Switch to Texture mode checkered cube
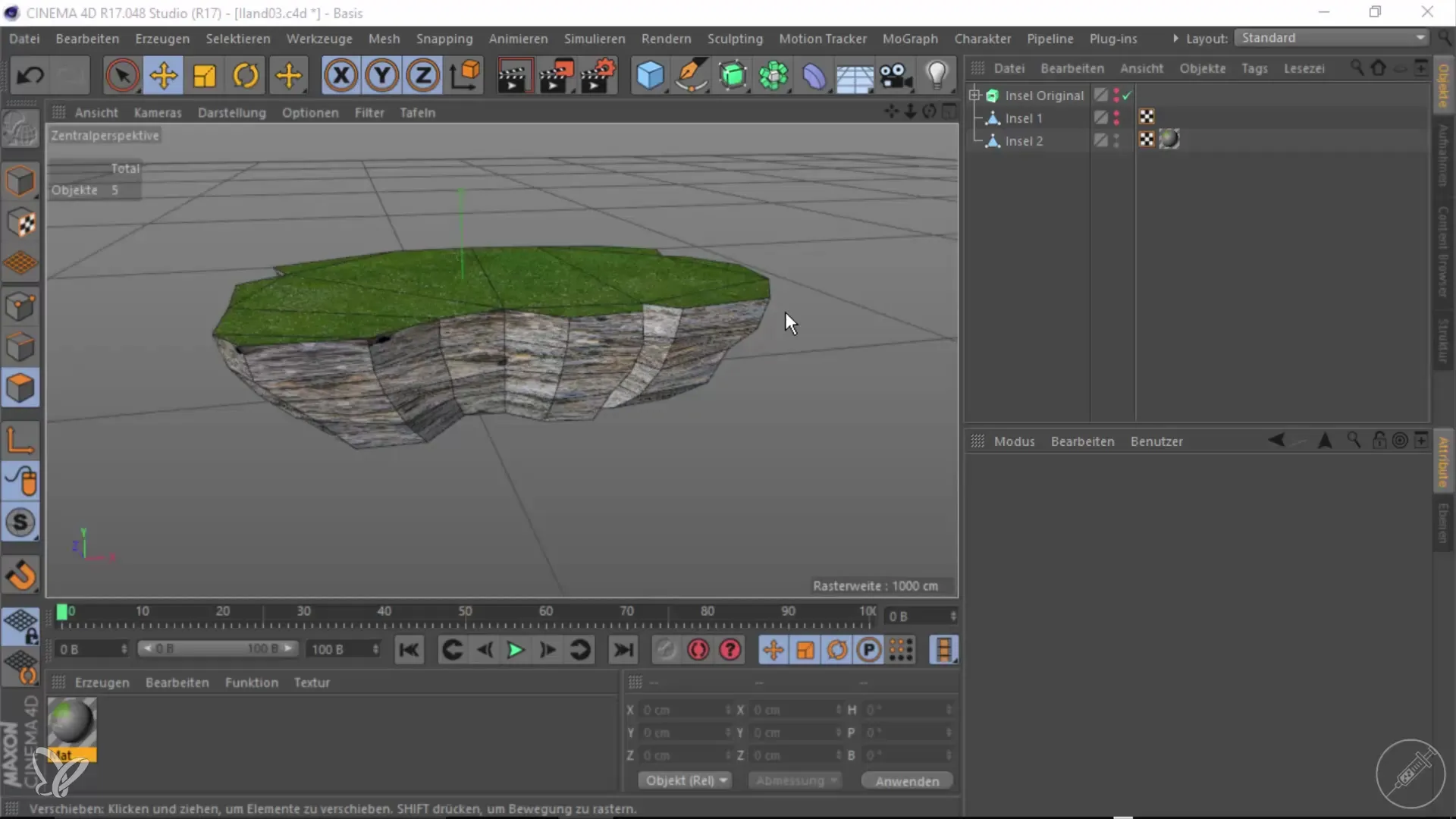 click(x=20, y=222)
